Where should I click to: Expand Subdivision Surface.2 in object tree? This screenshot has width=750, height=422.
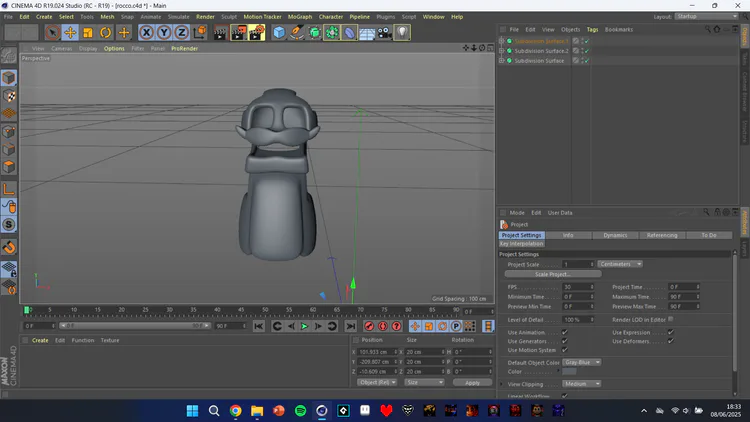point(502,51)
